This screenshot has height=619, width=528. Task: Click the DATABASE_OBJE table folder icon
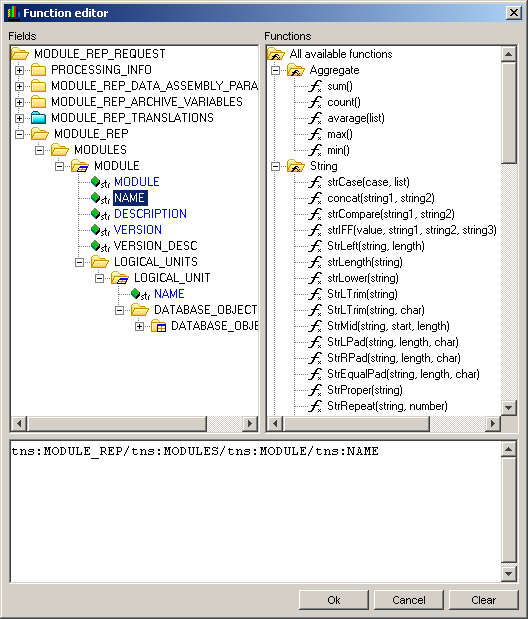pos(159,326)
